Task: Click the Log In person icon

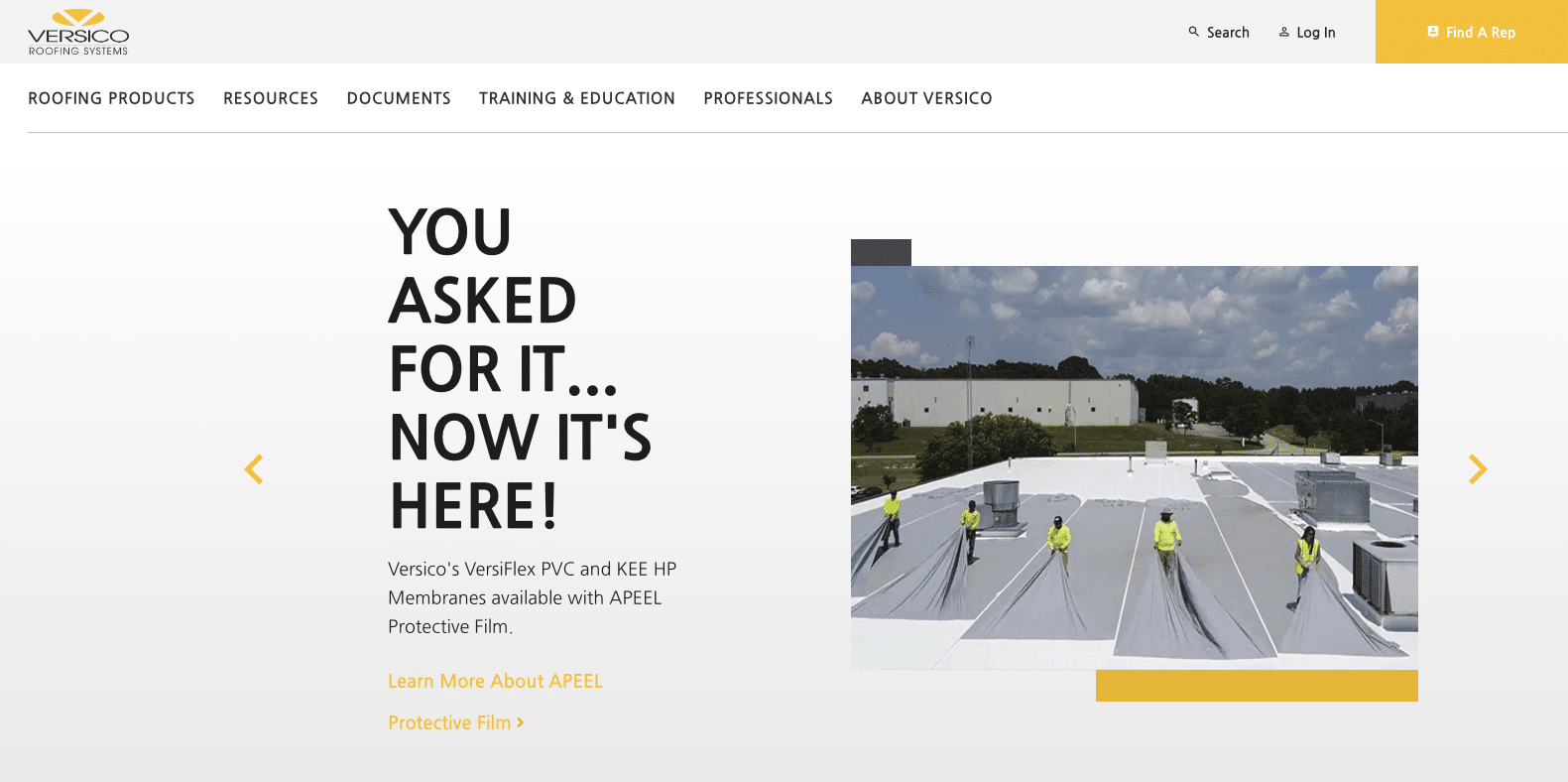Action: tap(1284, 32)
